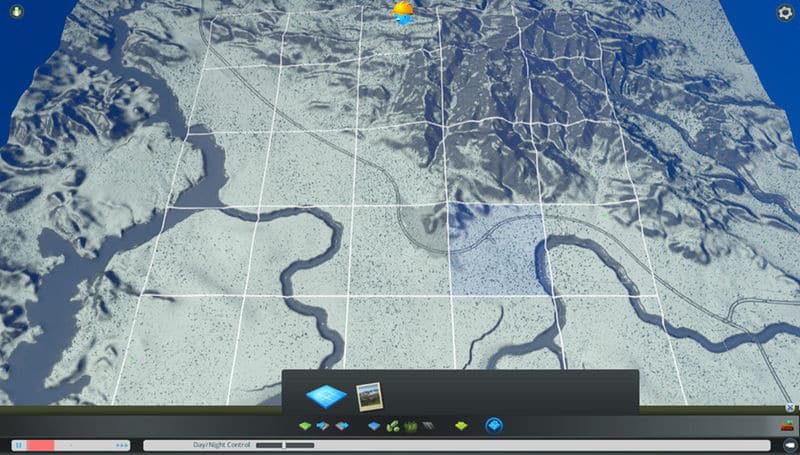
Task: Pause the simulation with pause button
Action: [x=19, y=445]
